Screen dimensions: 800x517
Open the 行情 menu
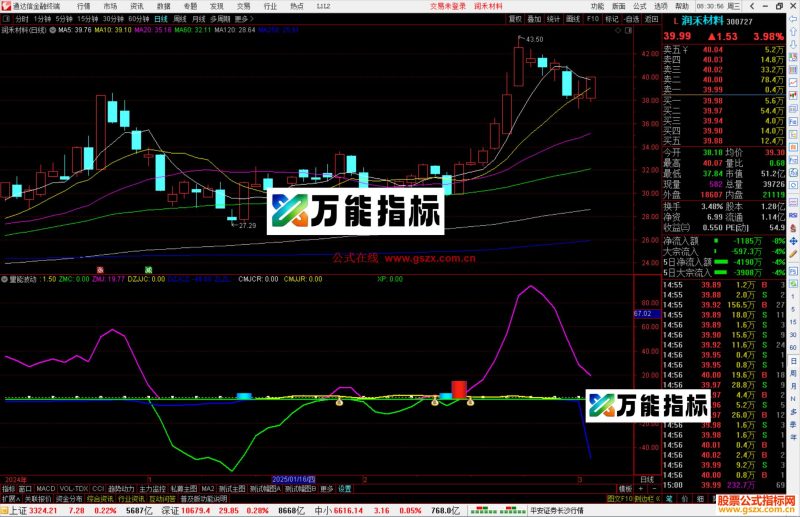tap(84, 6)
